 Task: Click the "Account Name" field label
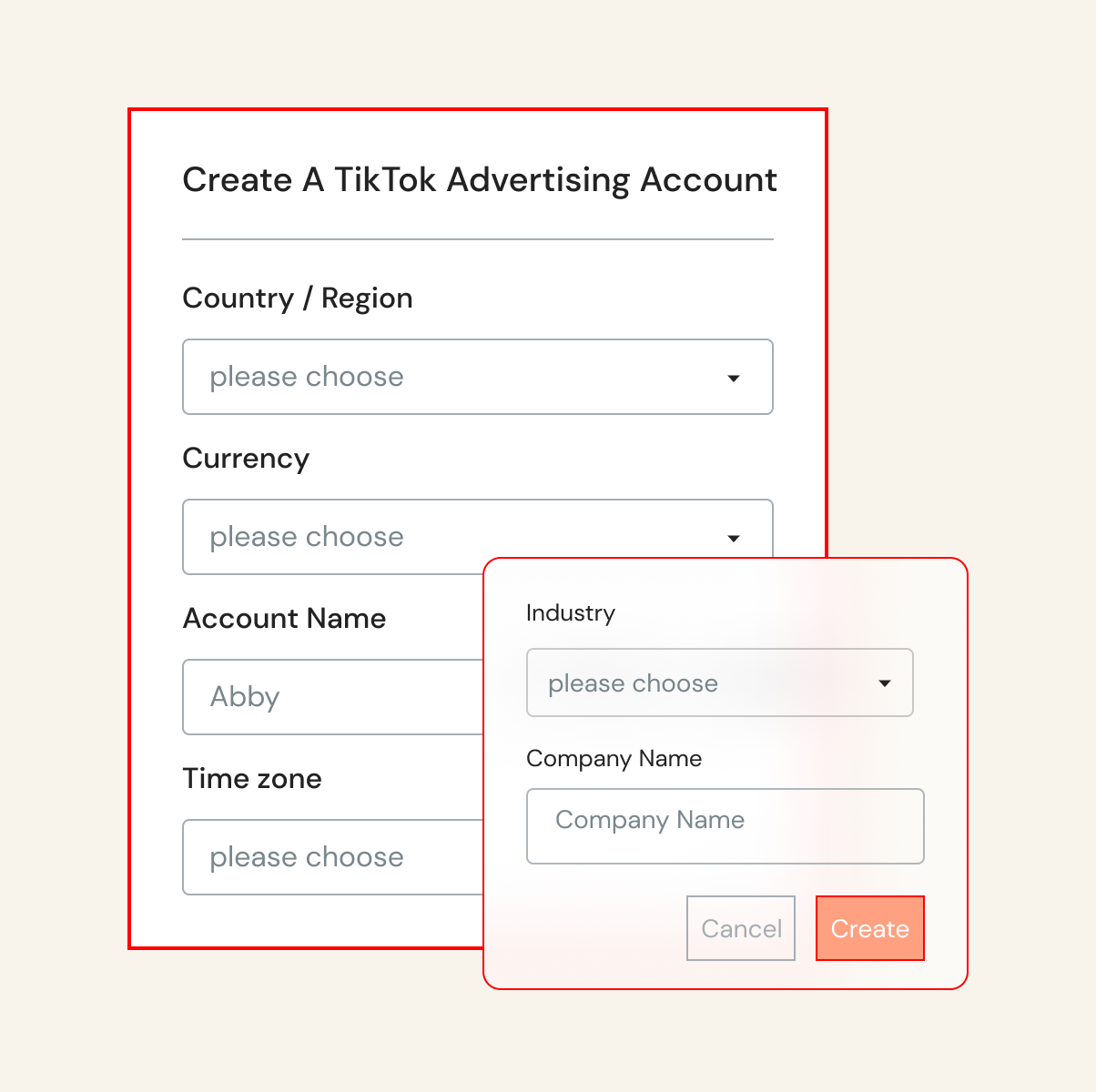click(x=284, y=619)
